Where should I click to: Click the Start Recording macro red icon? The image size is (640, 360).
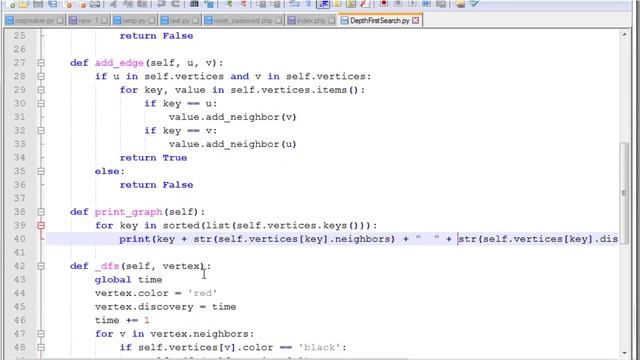[384, 4]
